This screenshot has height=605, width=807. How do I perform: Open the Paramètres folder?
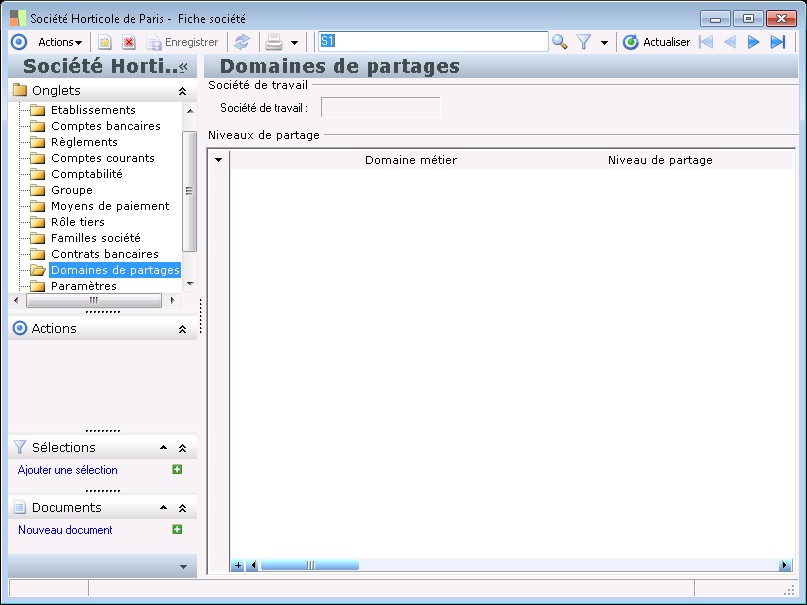(83, 286)
